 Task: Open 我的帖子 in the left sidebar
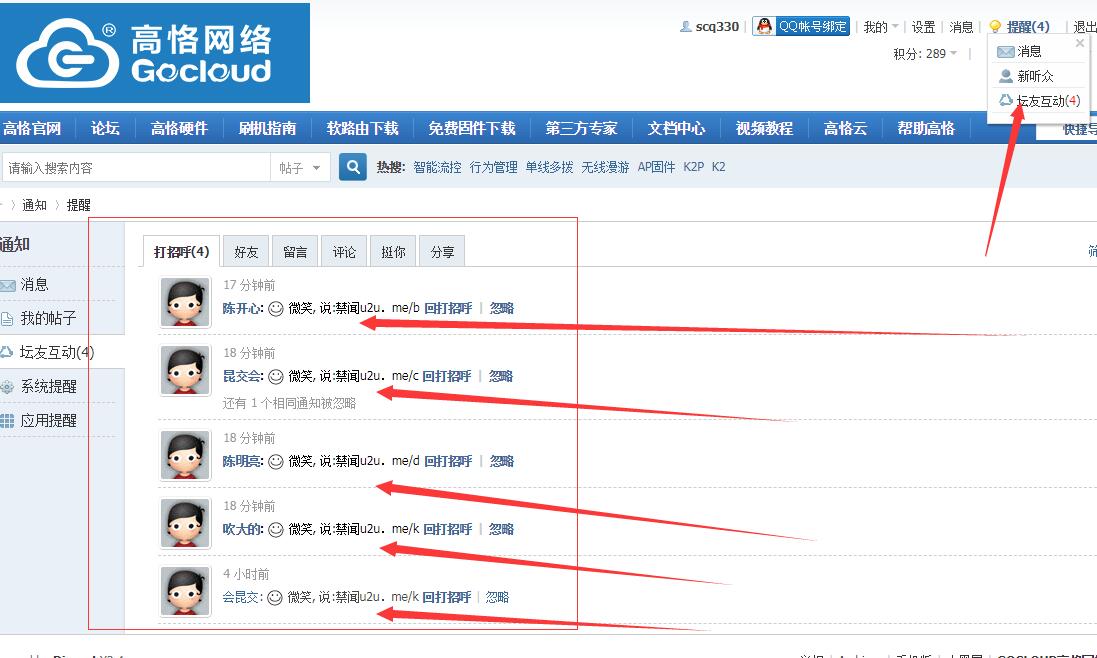point(48,318)
